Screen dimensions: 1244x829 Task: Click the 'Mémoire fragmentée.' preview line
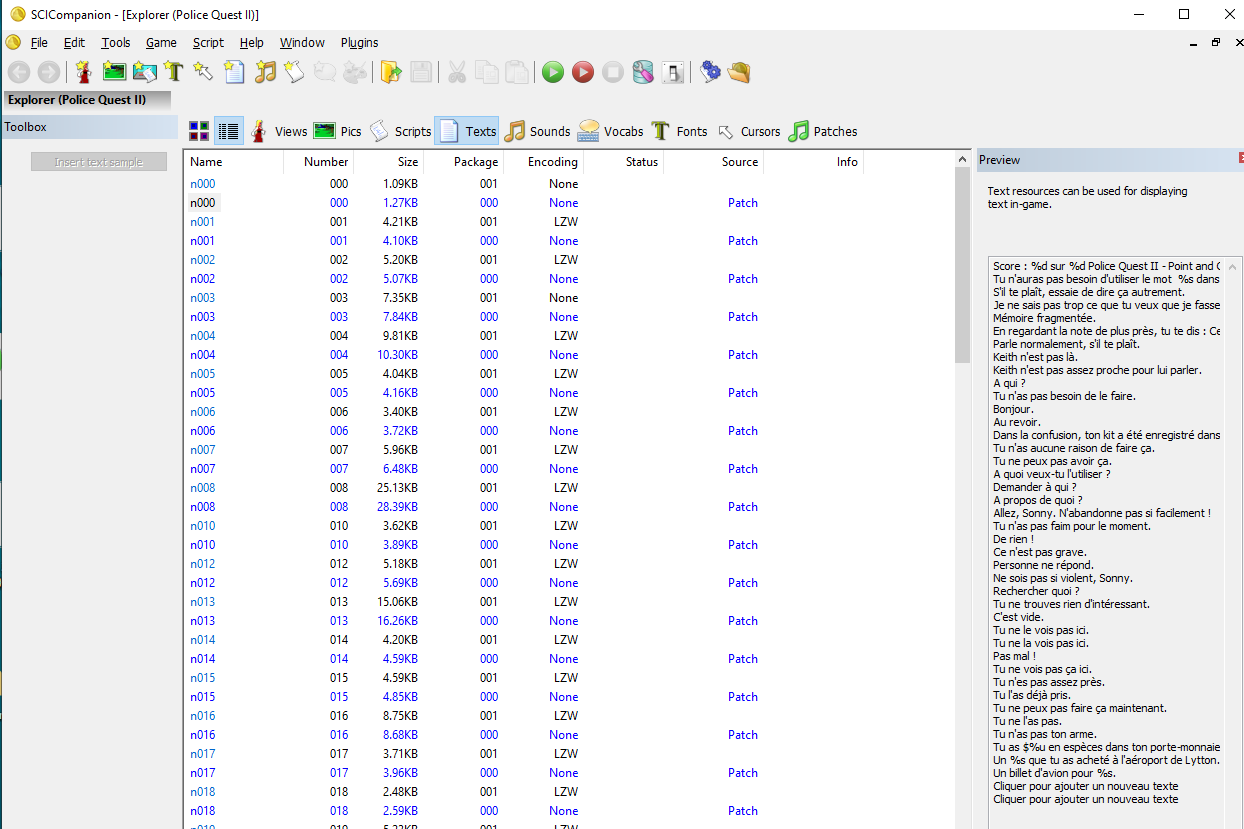pyautogui.click(x=1044, y=318)
